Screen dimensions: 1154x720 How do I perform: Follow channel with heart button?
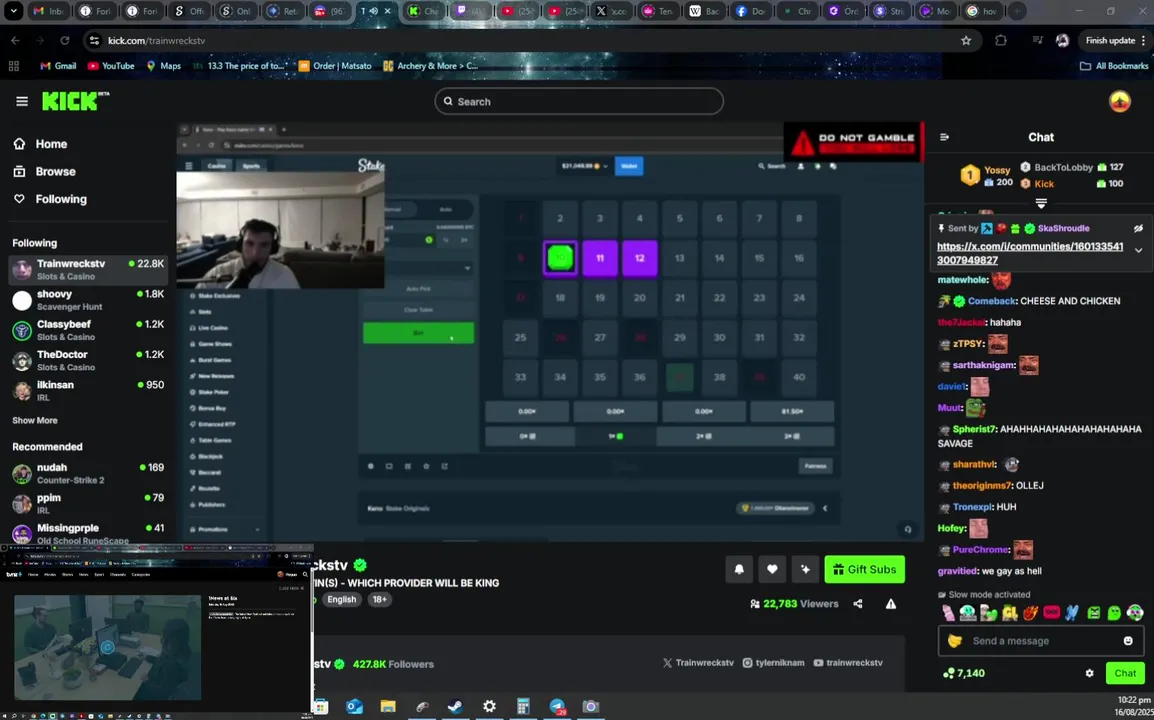pos(772,569)
